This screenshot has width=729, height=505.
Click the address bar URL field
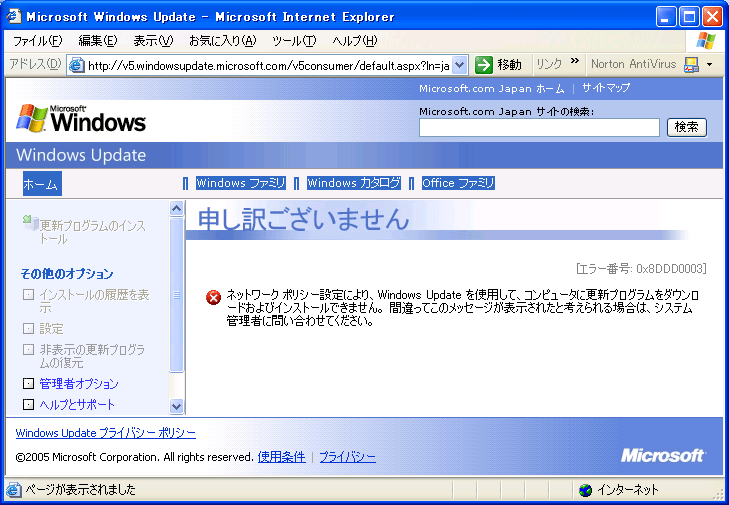pyautogui.click(x=269, y=65)
